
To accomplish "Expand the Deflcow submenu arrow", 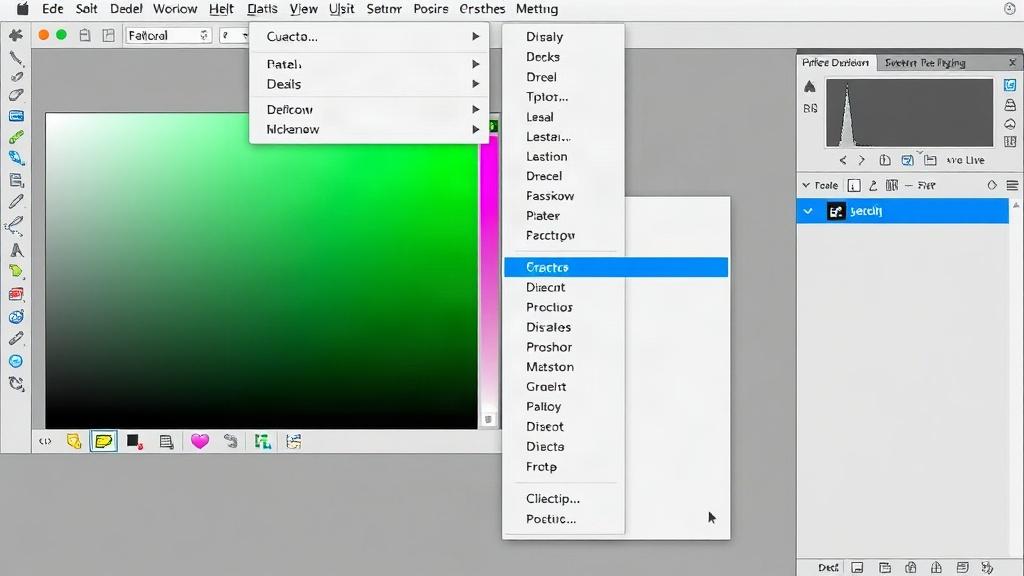I will pyautogui.click(x=476, y=109).
